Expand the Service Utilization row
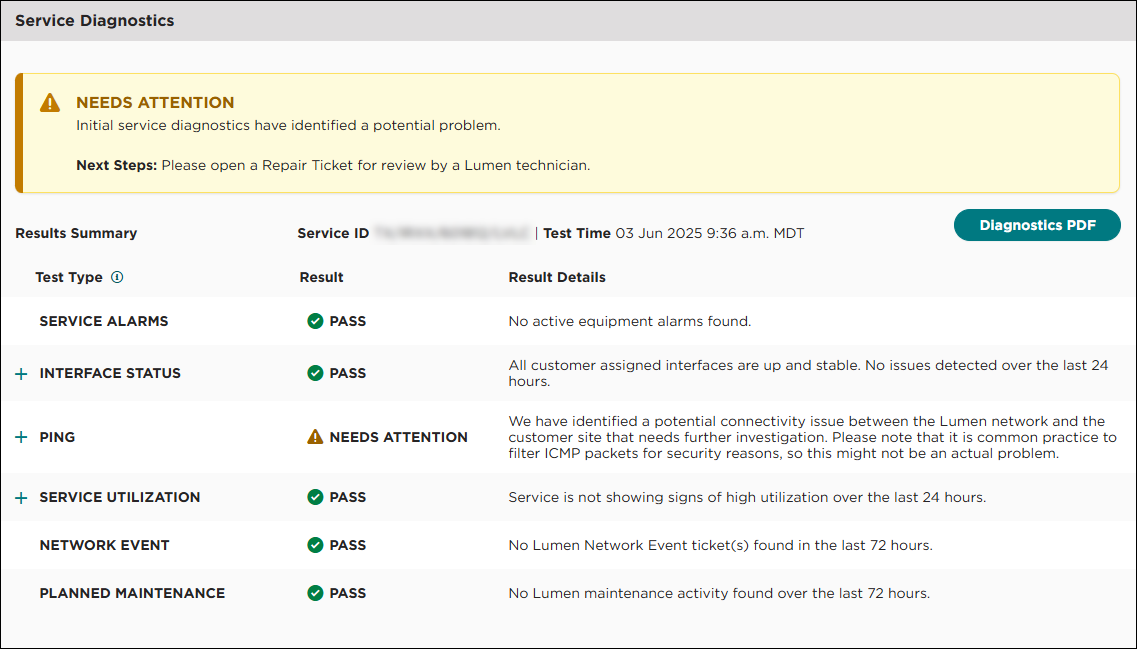The image size is (1137, 649). [x=21, y=497]
